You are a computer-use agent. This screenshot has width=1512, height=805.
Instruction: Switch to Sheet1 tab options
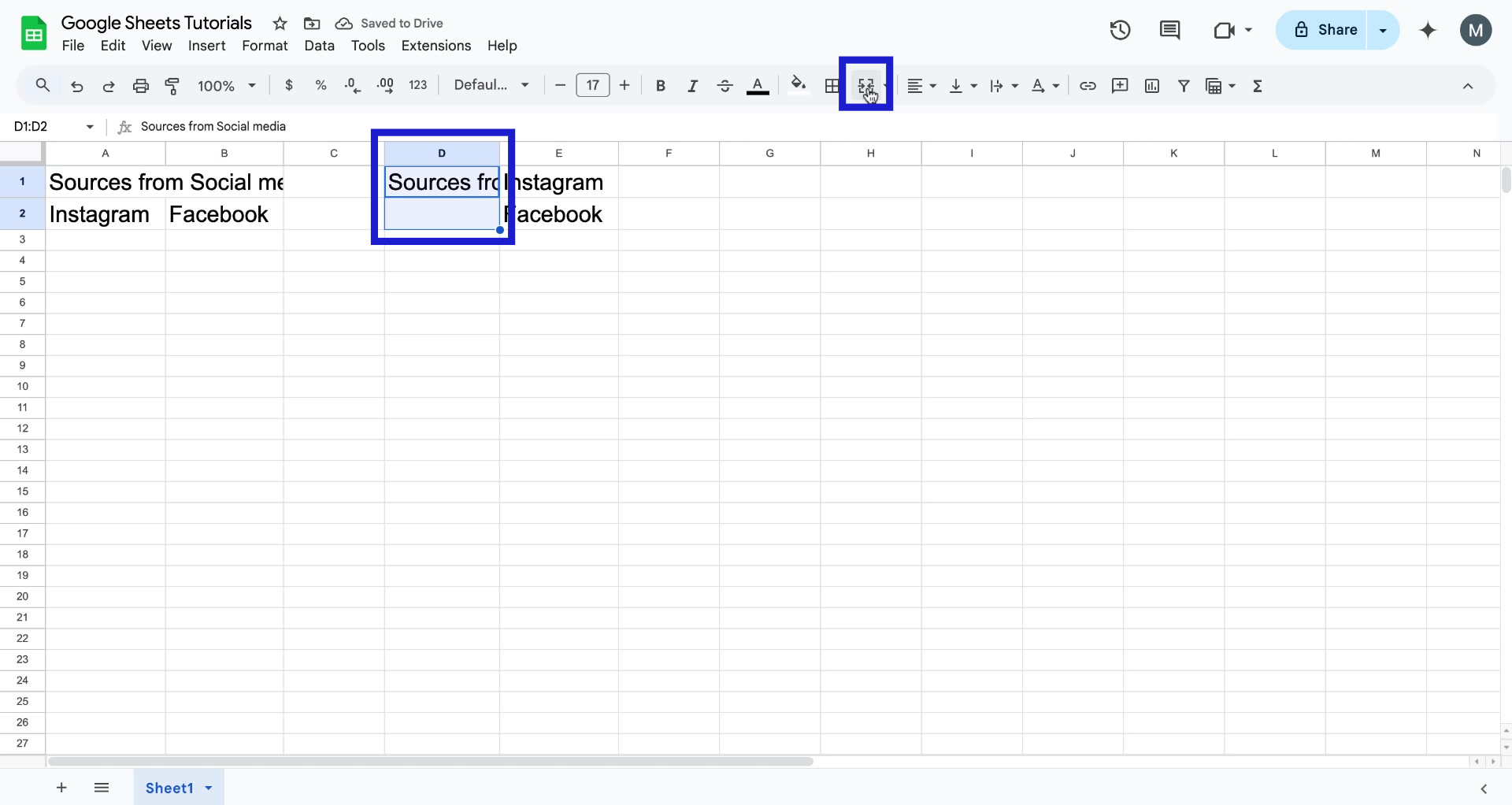pyautogui.click(x=207, y=788)
